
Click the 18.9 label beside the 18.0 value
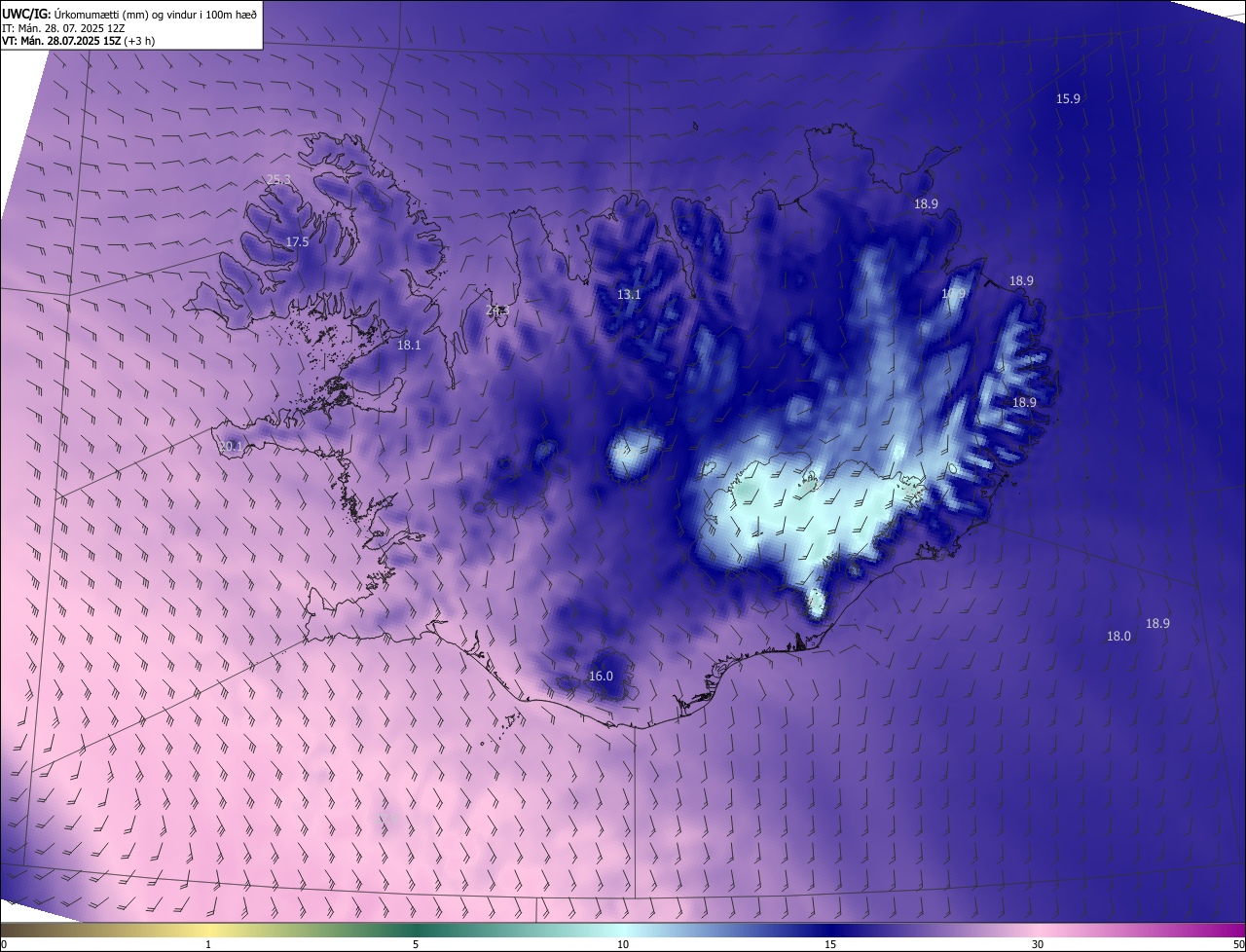pos(1157,623)
